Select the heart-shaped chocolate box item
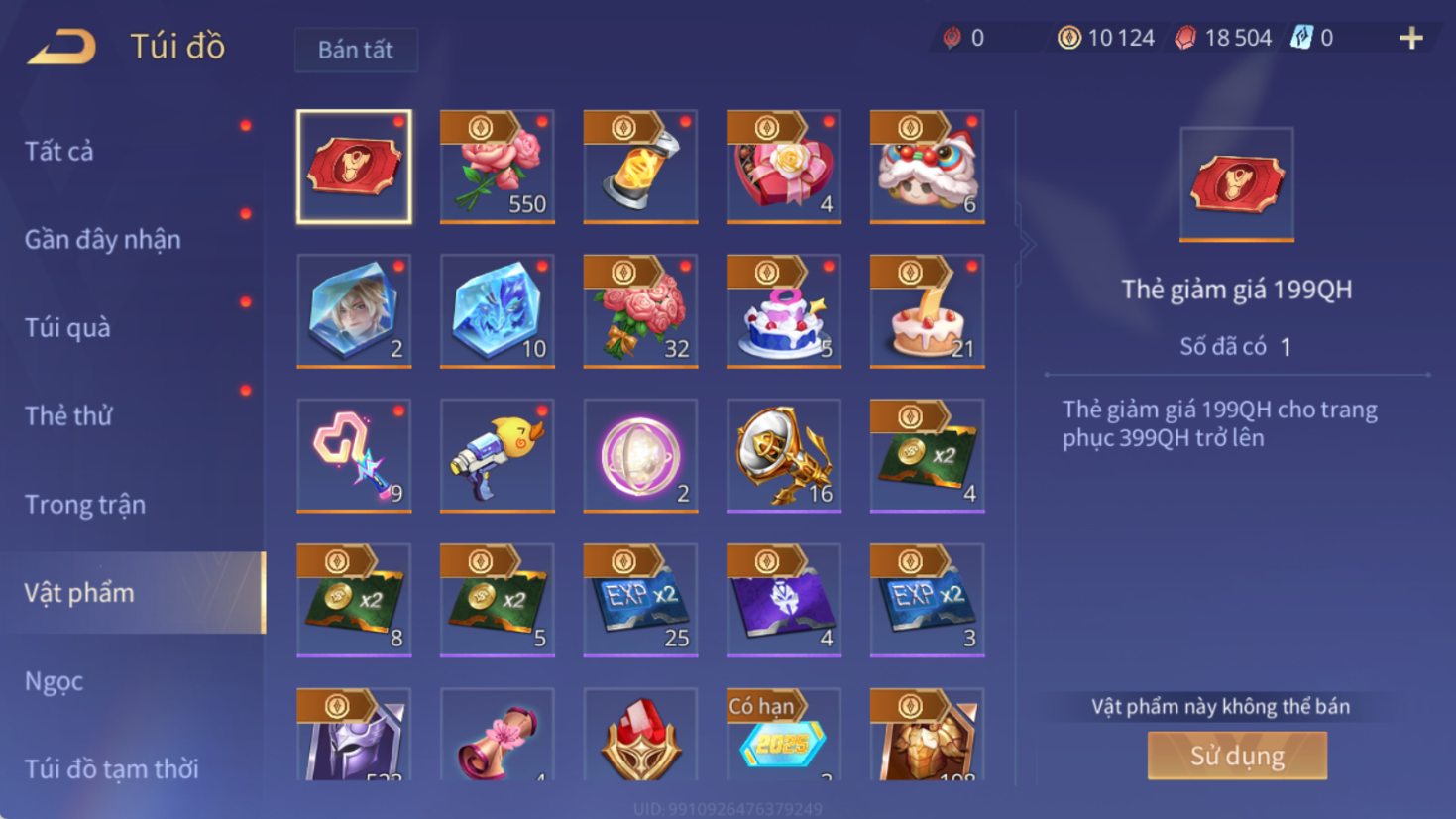This screenshot has width=1456, height=819. click(784, 167)
